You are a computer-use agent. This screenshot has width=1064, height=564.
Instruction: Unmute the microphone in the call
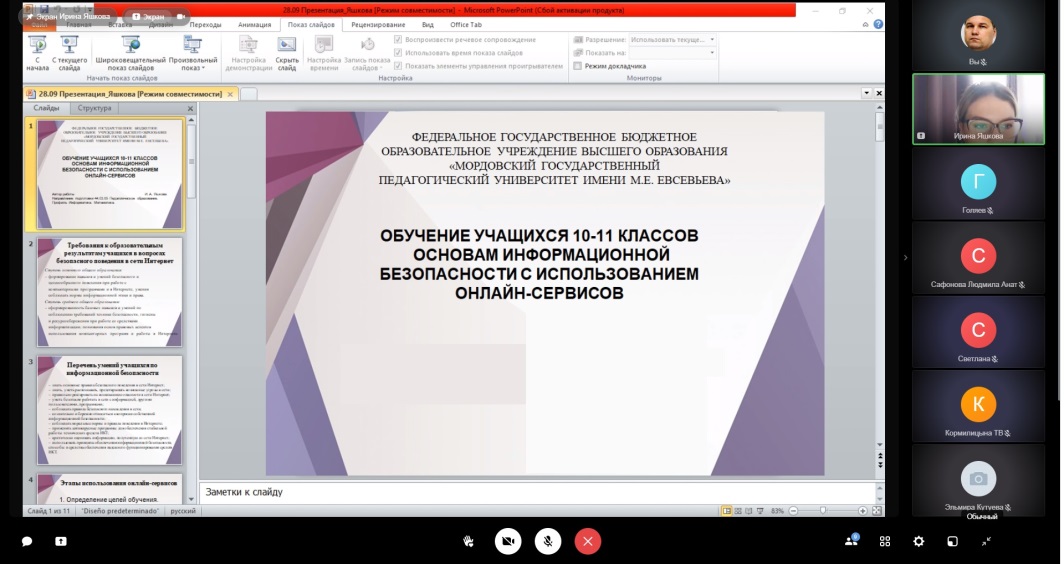[547, 541]
